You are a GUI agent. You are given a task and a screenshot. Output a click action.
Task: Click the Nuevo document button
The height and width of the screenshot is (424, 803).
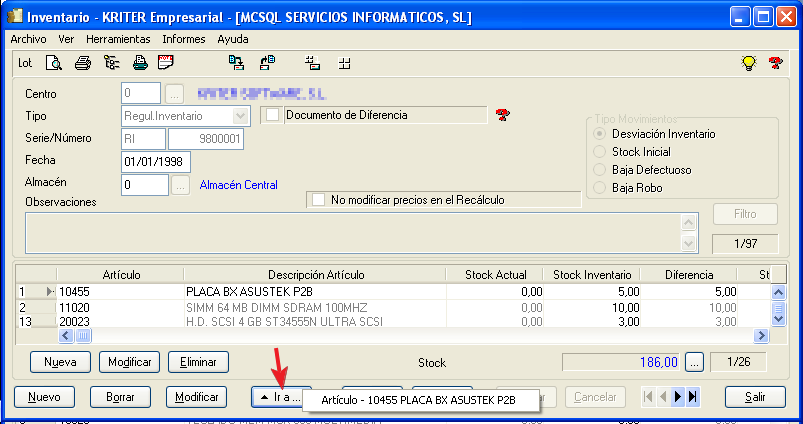coord(45,397)
